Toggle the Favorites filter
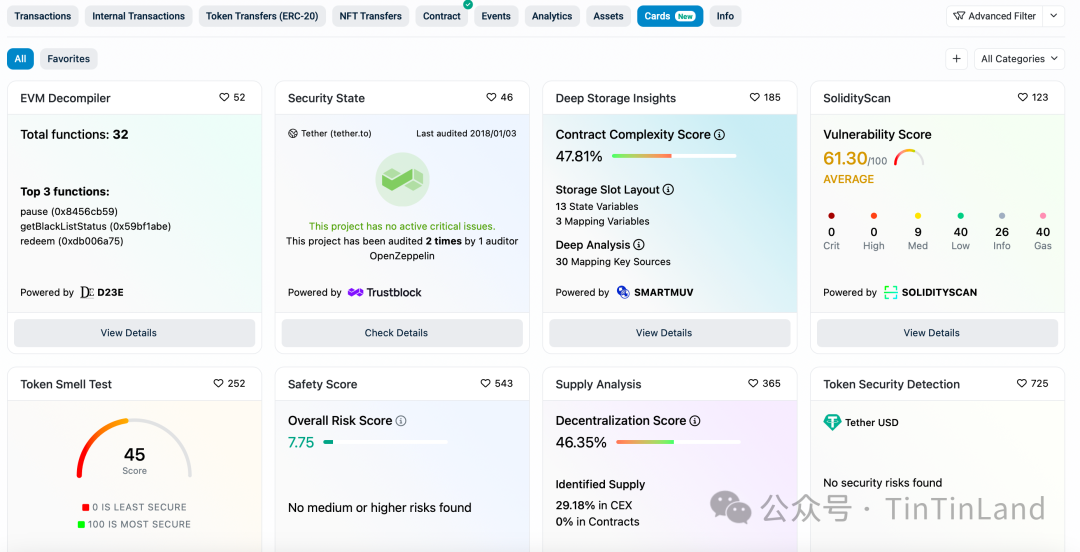The image size is (1080, 552). click(x=69, y=59)
